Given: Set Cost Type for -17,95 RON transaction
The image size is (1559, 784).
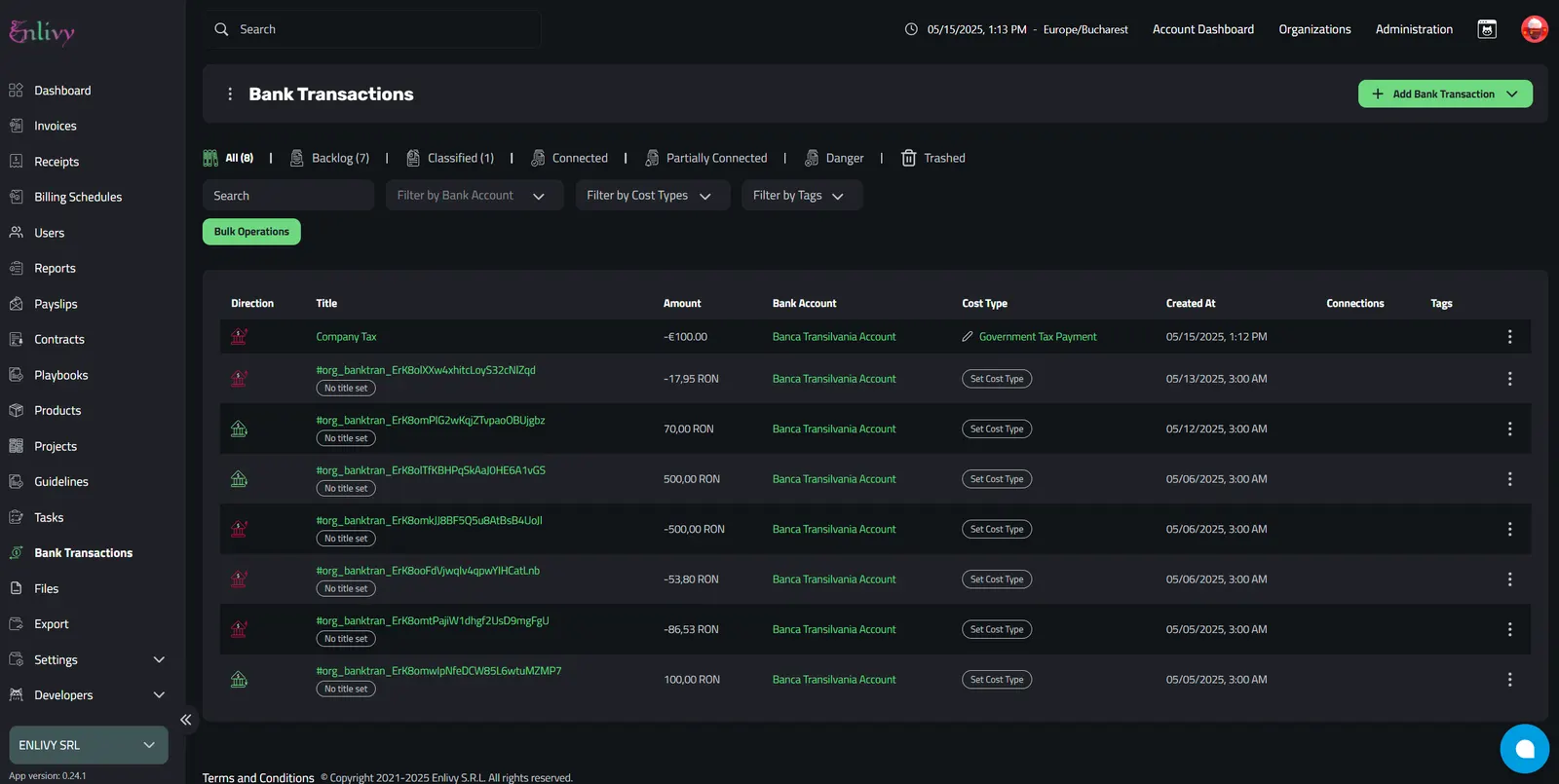Looking at the screenshot, I should click(997, 379).
